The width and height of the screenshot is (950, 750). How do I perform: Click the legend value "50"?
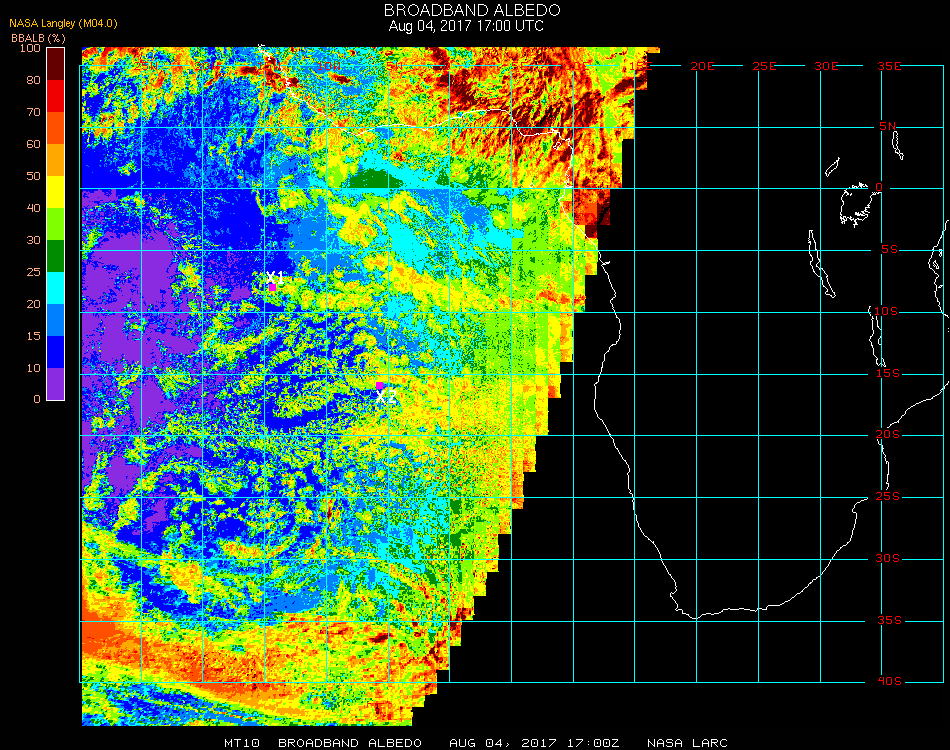33,176
